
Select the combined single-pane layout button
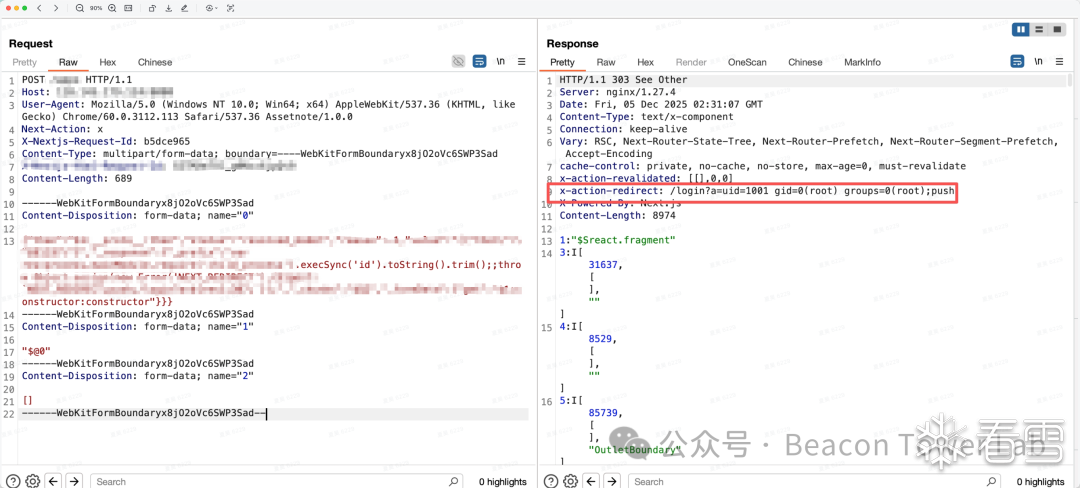pos(1057,30)
